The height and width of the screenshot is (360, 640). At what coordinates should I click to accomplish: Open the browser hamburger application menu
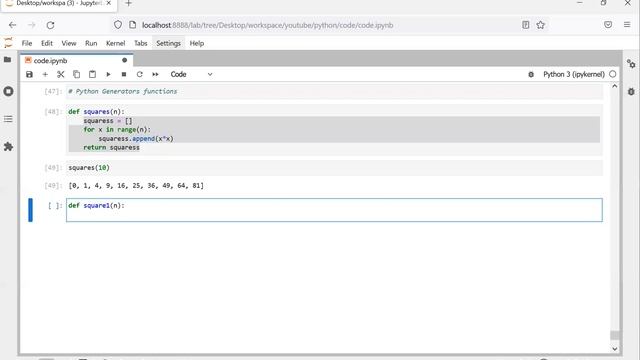(x=627, y=25)
